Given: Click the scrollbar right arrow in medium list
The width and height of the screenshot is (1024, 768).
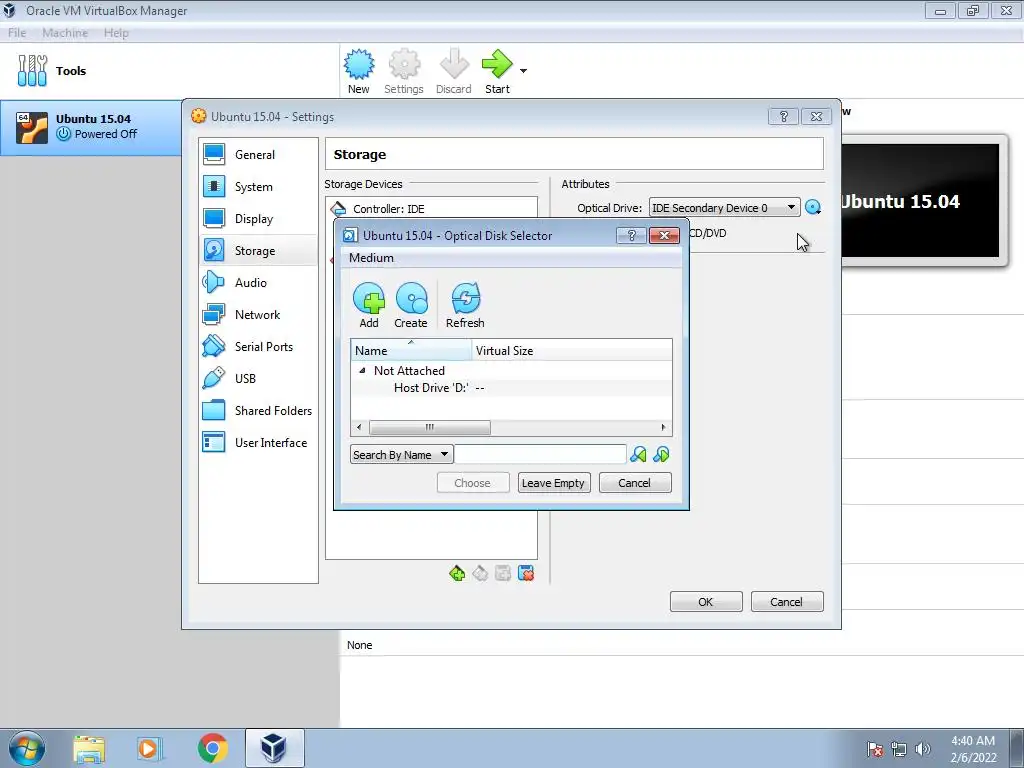Looking at the screenshot, I should pyautogui.click(x=664, y=427).
